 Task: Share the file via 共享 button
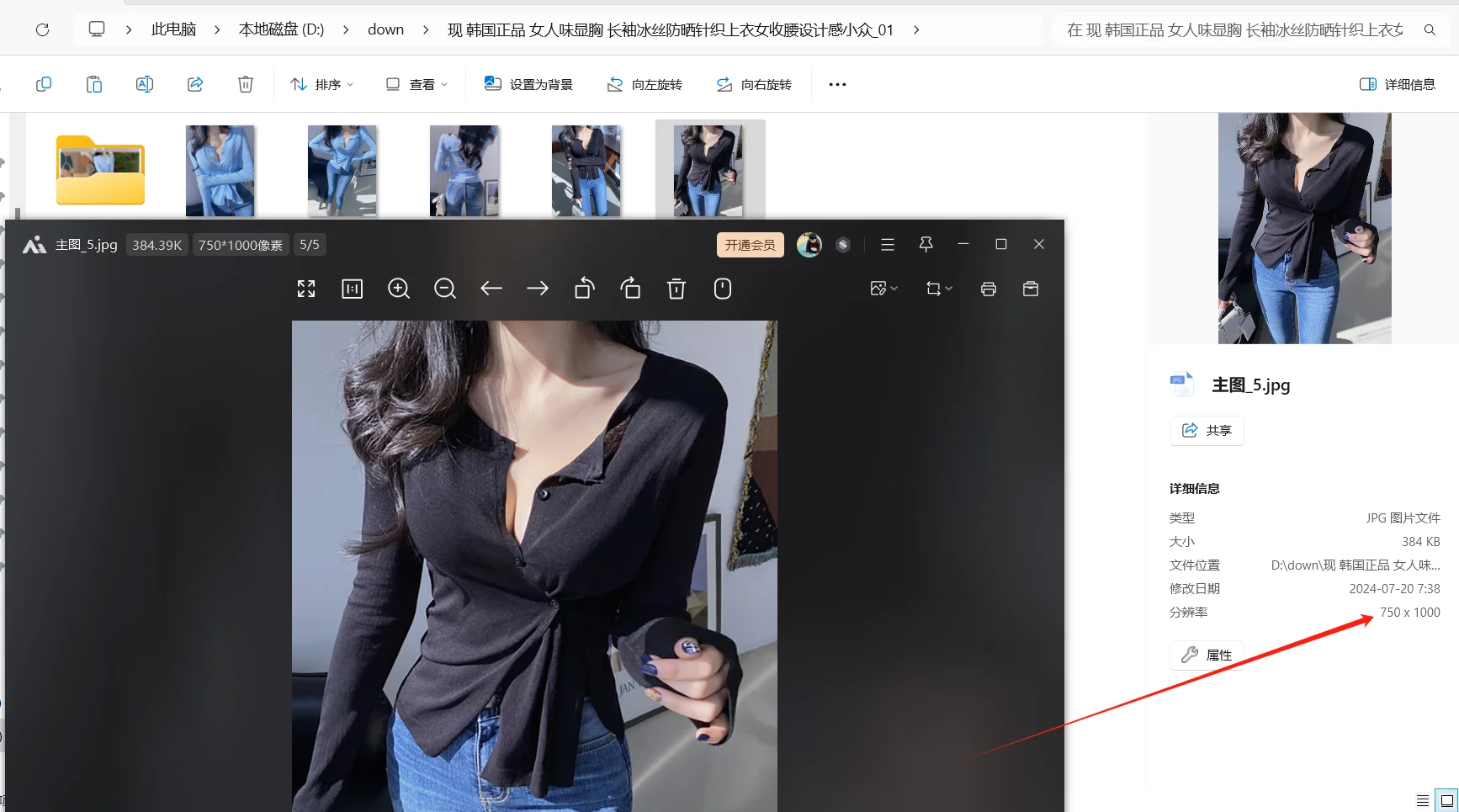pyautogui.click(x=1206, y=430)
